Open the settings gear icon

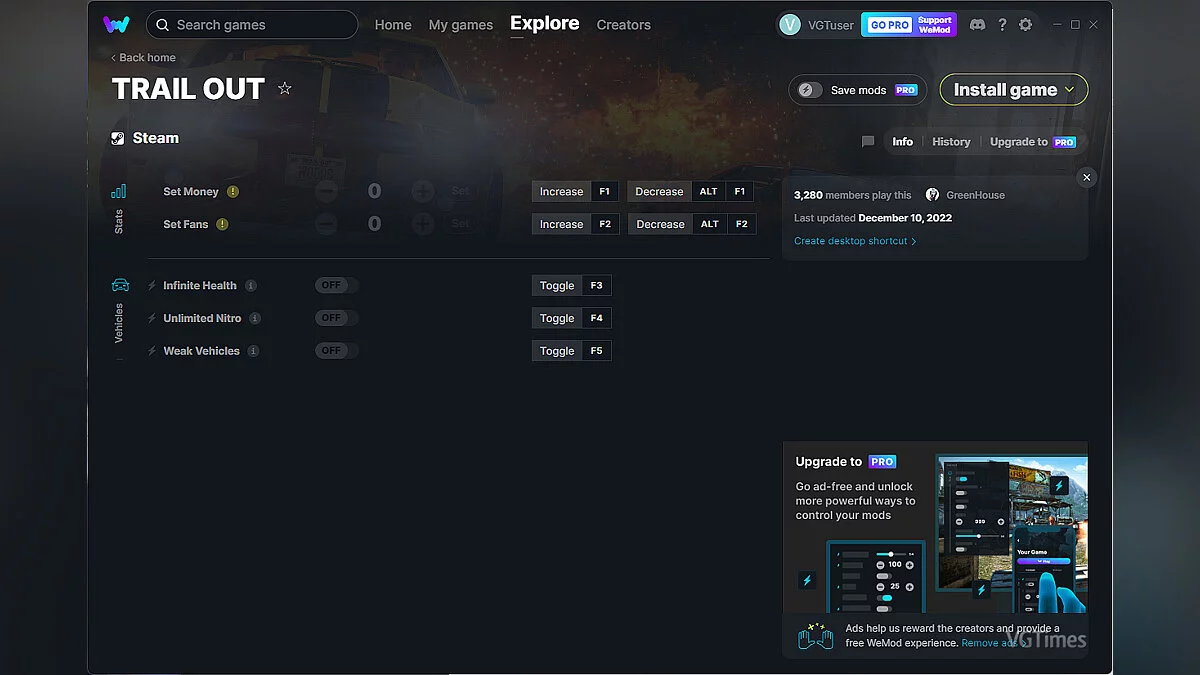click(x=1025, y=25)
